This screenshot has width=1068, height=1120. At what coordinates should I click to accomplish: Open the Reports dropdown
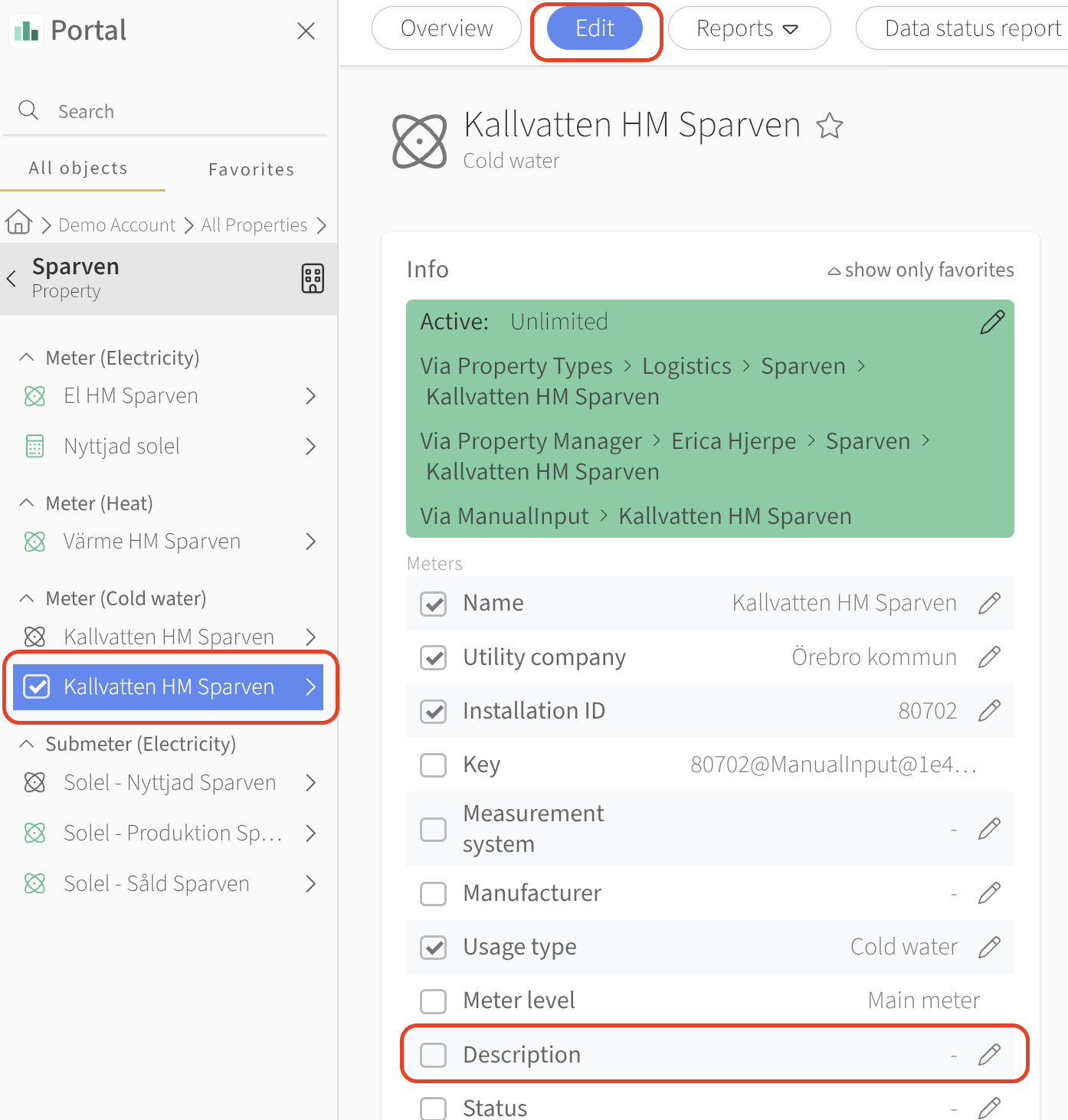[x=749, y=28]
